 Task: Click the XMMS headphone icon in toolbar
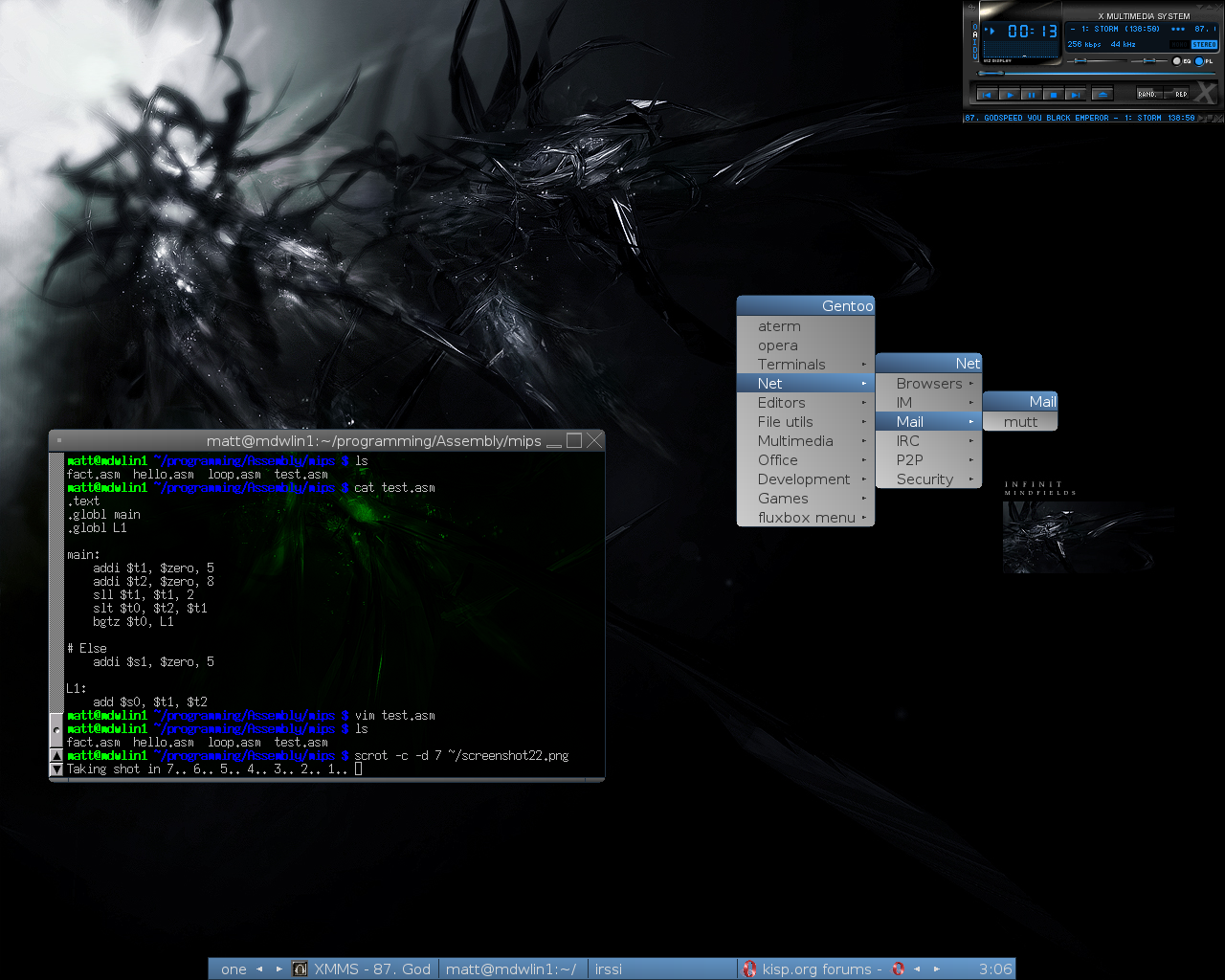tap(300, 969)
